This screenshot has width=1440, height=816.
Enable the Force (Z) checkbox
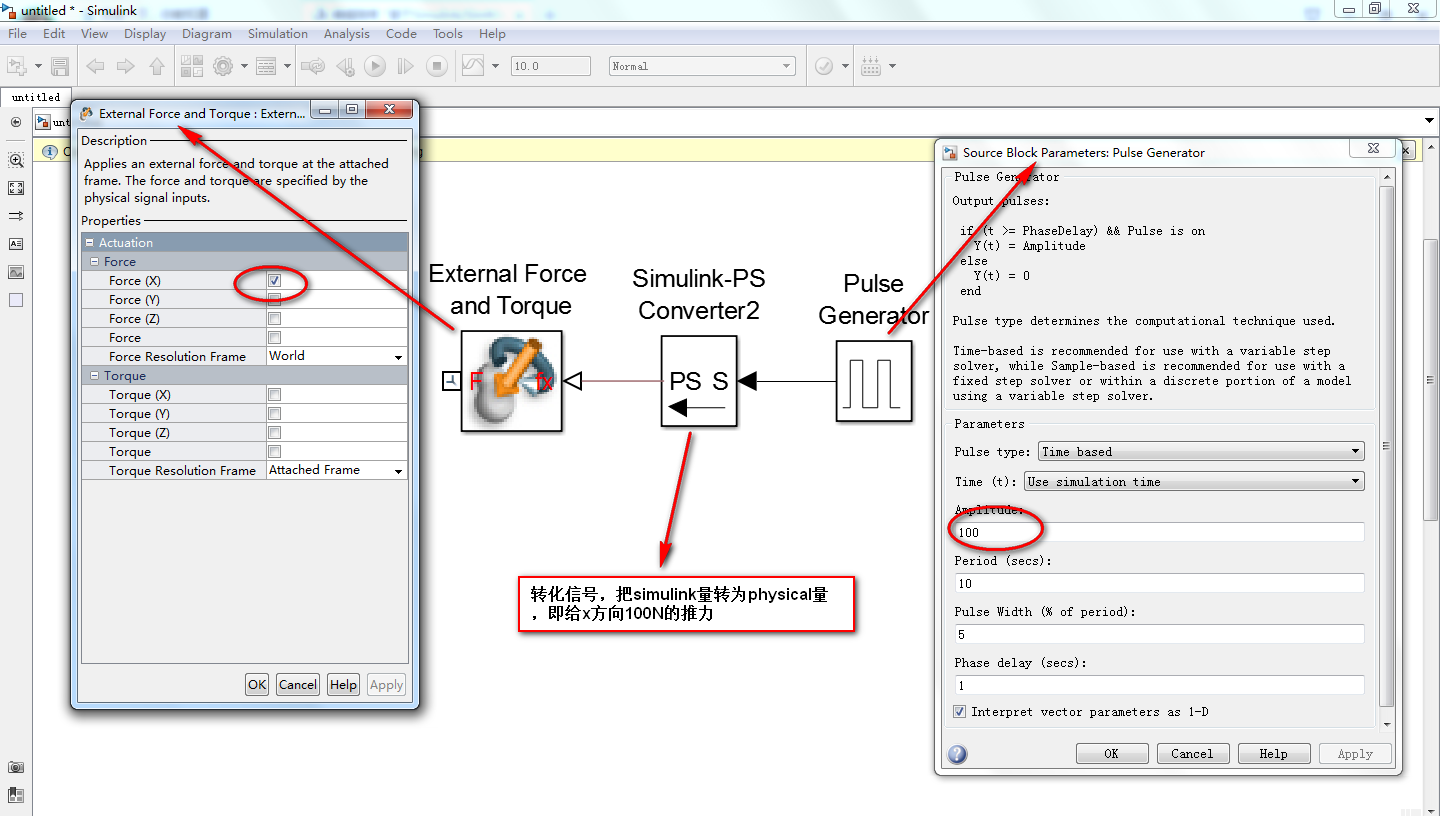tap(274, 319)
